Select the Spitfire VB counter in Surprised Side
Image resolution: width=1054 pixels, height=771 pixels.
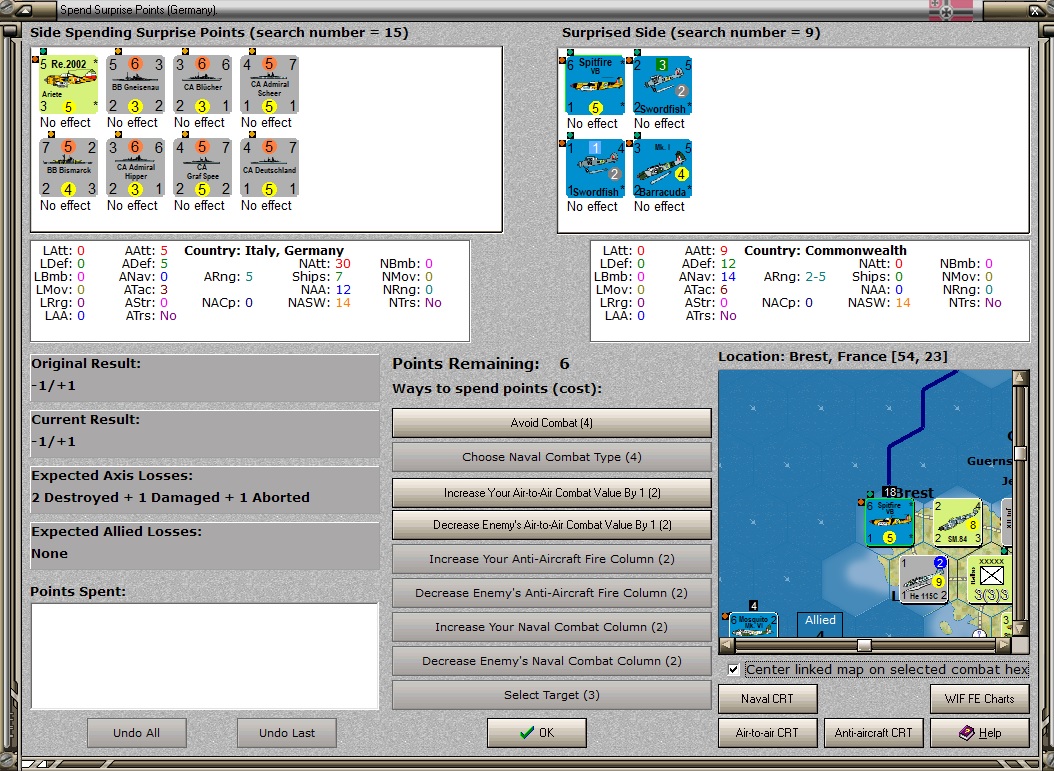pos(595,86)
